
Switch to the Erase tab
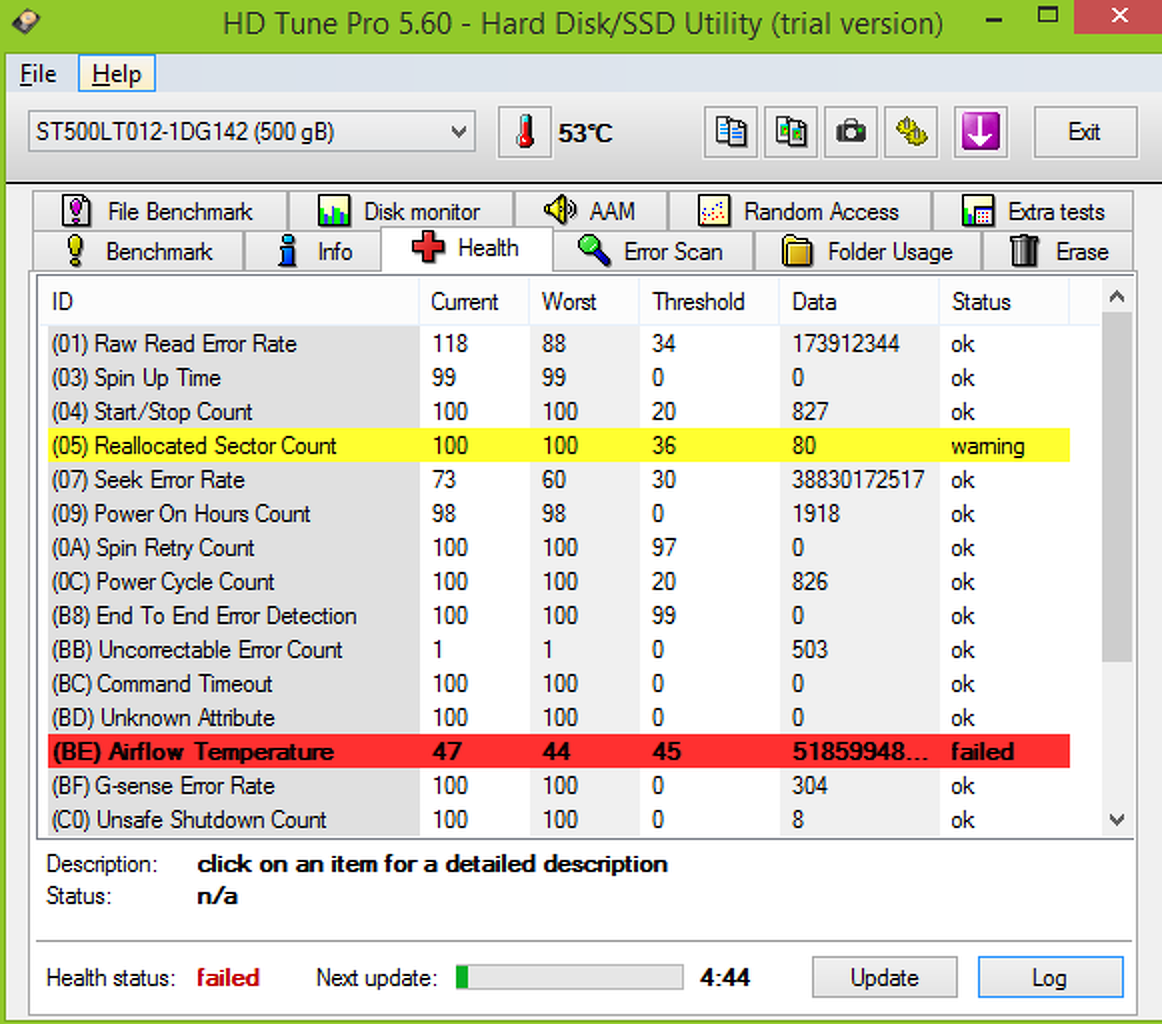point(1058,251)
